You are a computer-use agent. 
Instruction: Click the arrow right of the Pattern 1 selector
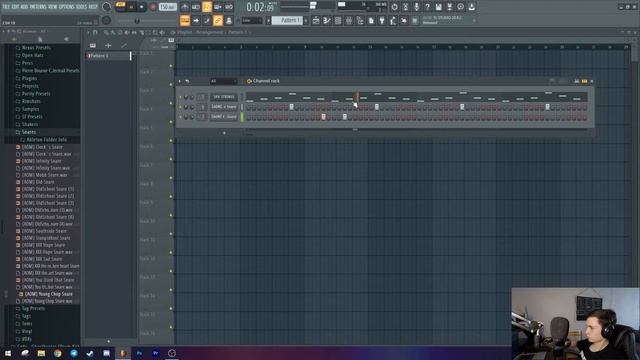click(306, 20)
